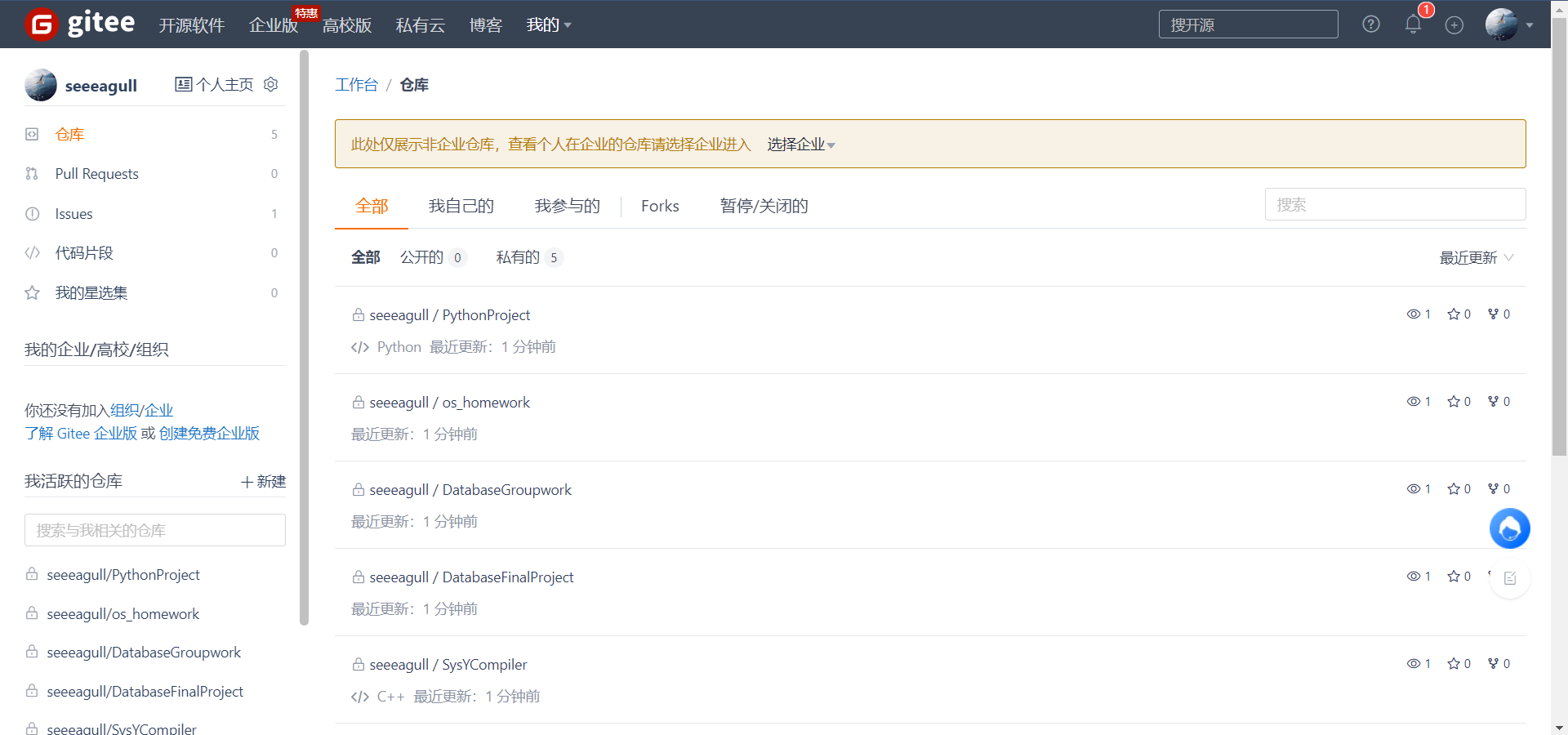
Task: Click the sidebar vertical scrollbar
Action: pyautogui.click(x=305, y=338)
